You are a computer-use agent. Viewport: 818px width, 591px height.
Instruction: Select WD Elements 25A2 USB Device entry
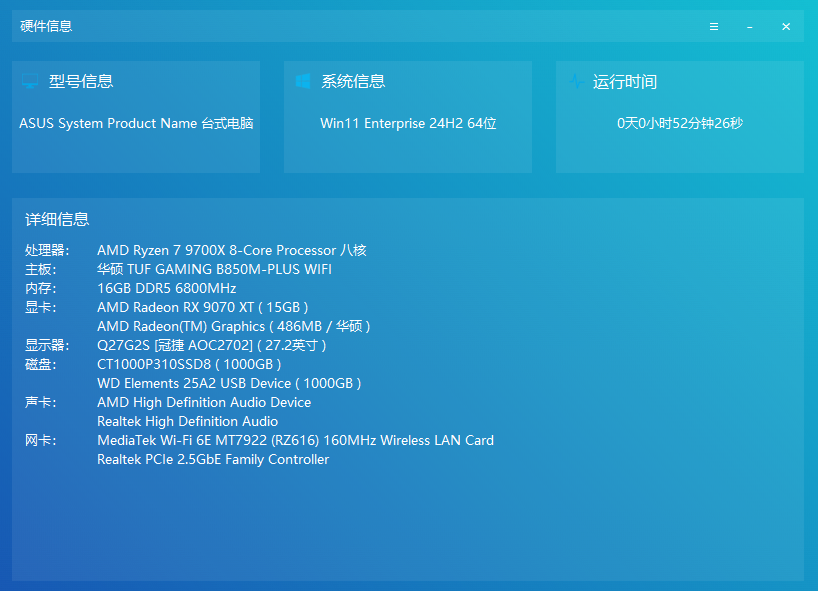pos(229,383)
